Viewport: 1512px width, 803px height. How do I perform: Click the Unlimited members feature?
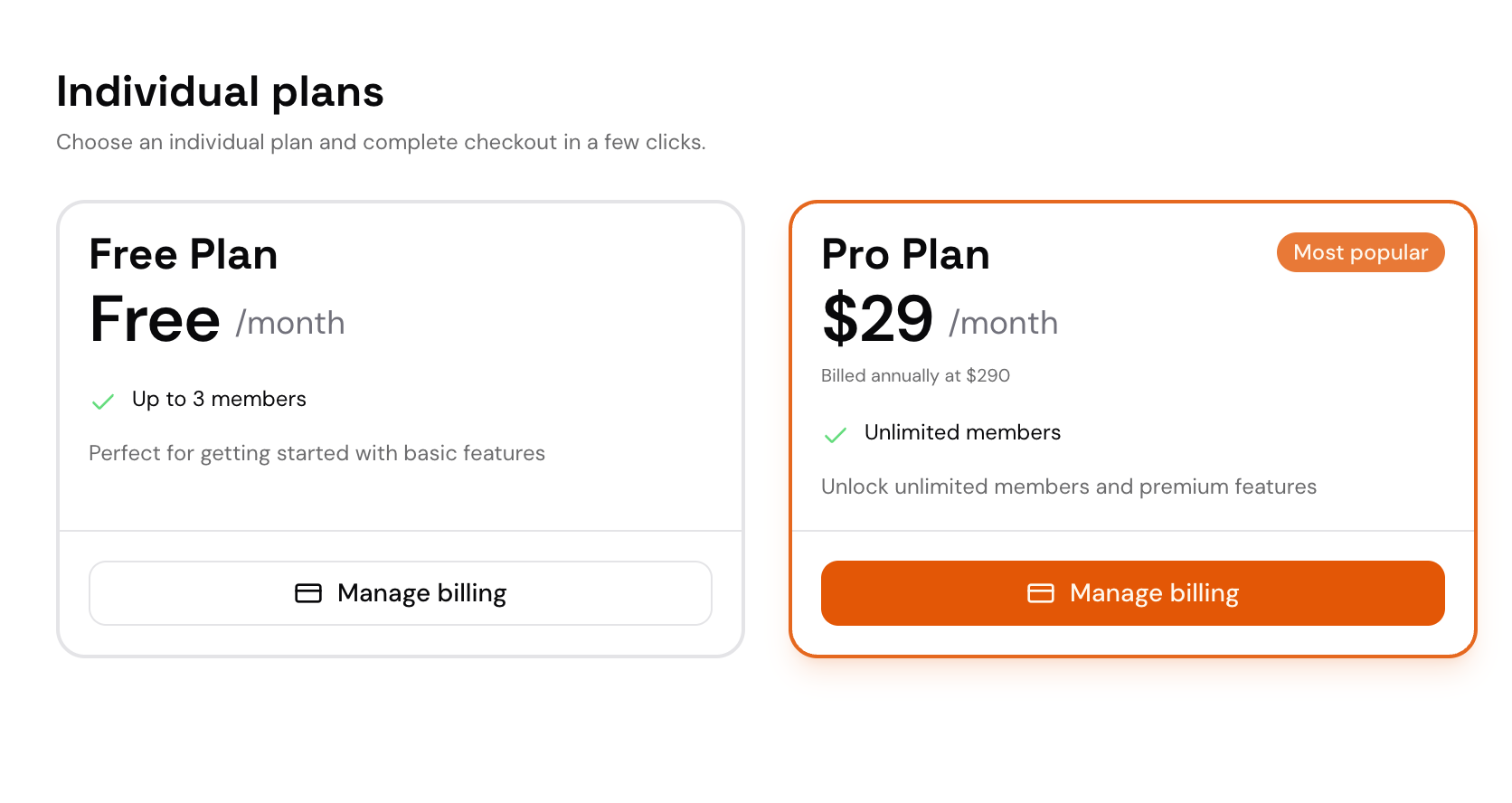point(962,432)
